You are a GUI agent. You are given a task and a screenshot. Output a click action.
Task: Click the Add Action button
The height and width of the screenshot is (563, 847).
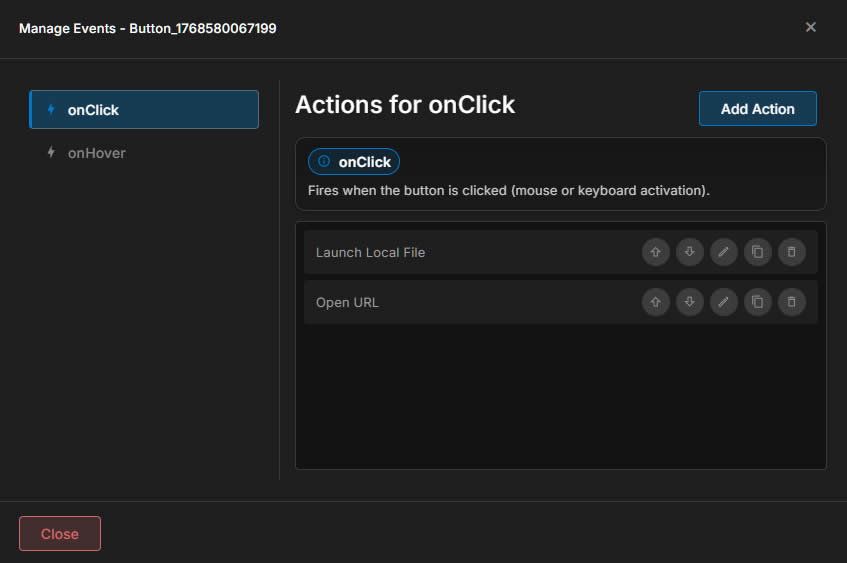(x=757, y=109)
